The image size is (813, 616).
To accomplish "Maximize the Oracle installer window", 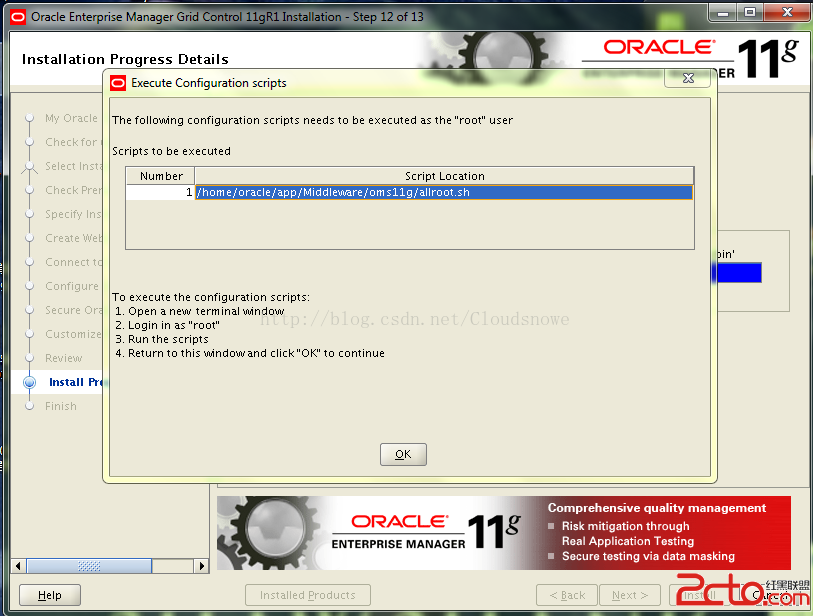I will (x=750, y=13).
